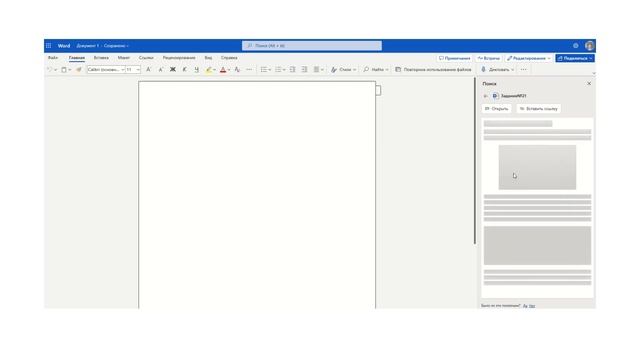The image size is (640, 360).
Task: Switch to the Вид ribbon tab
Action: point(208,58)
